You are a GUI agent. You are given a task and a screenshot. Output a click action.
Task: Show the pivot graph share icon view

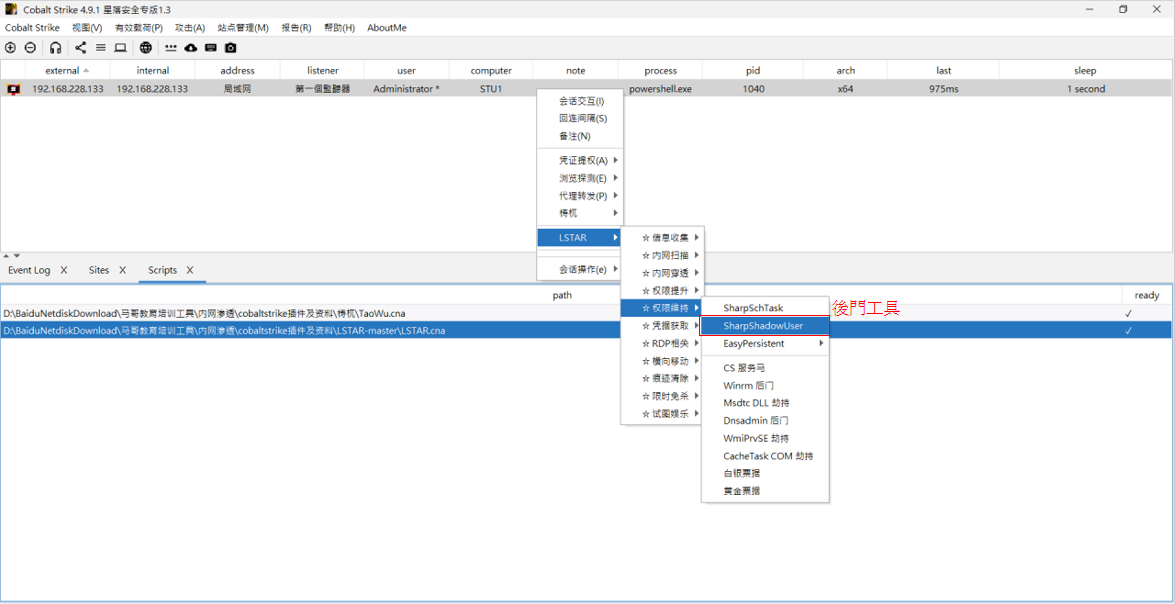coord(81,48)
